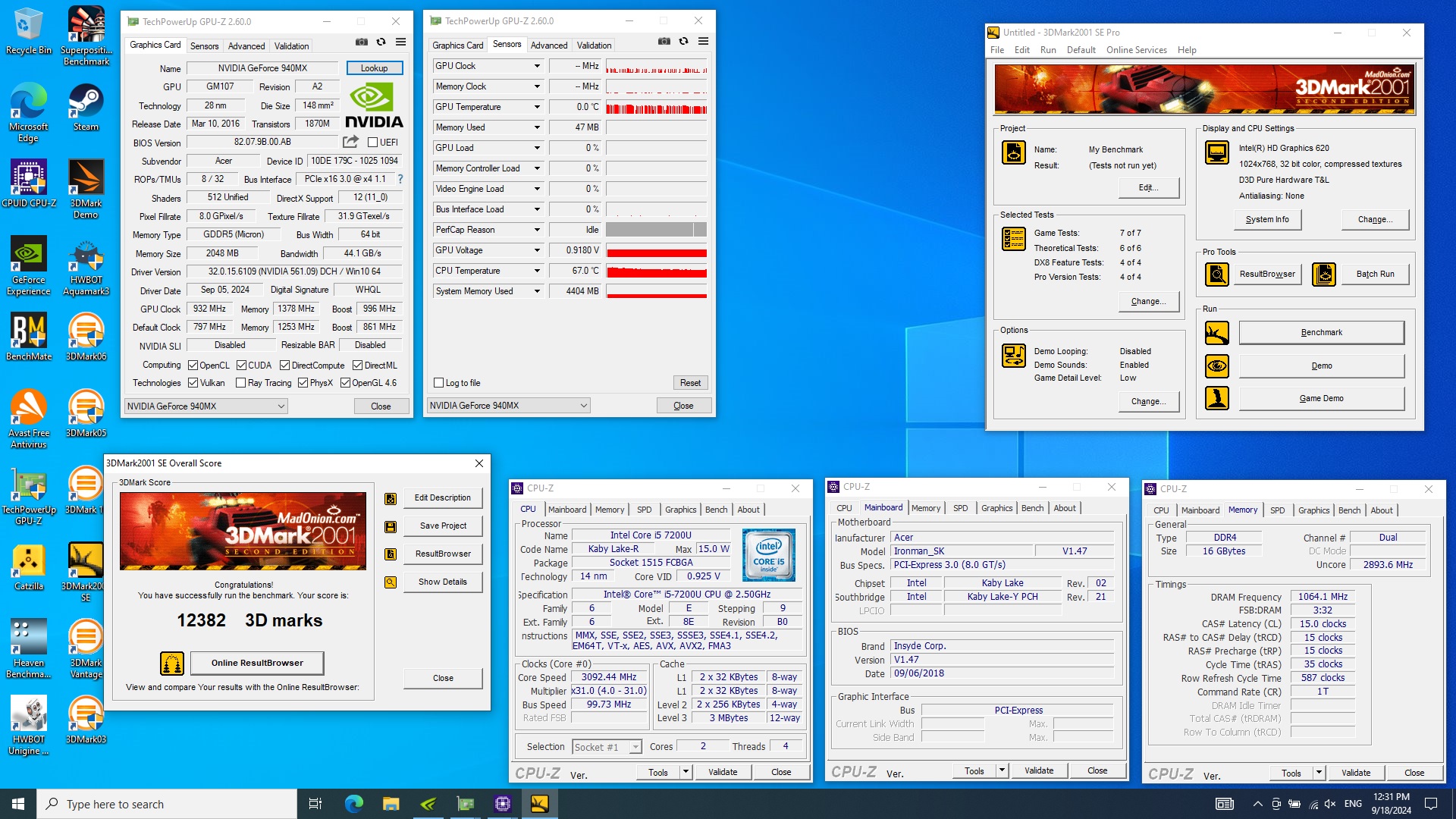Toggle the UEFI checkbox in GPU-Z
The image size is (1456, 819).
point(372,143)
